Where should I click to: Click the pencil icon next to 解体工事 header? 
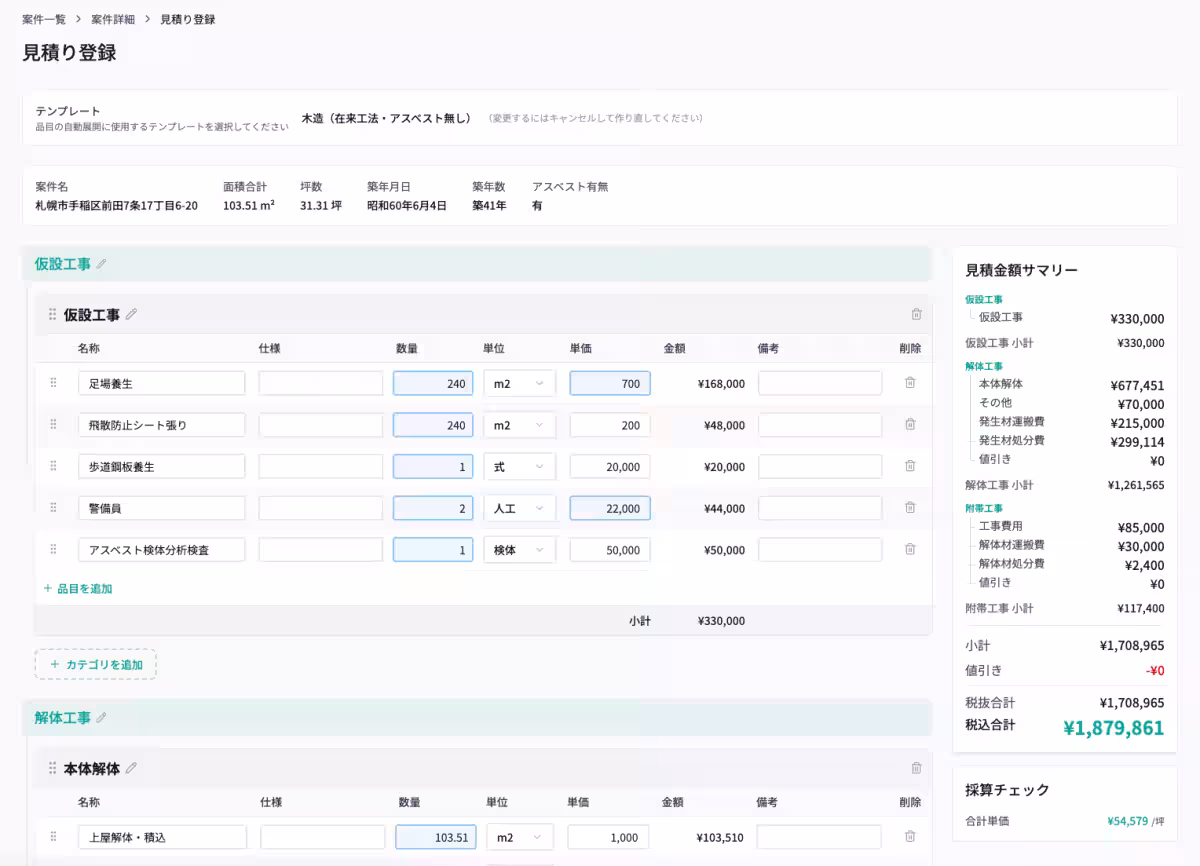[x=101, y=718]
